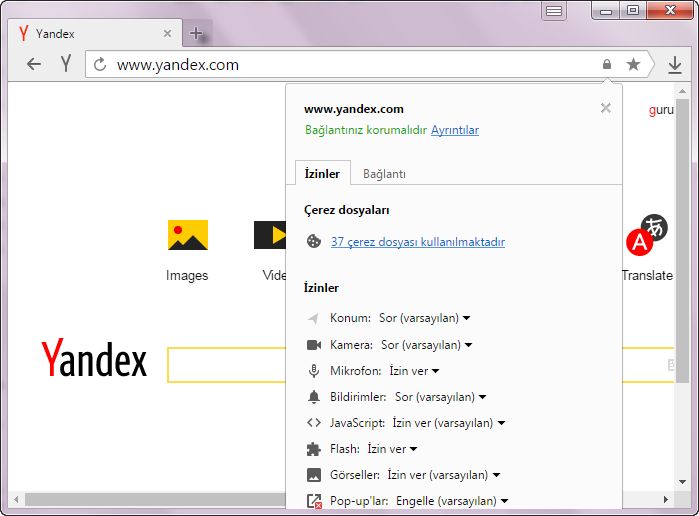The height and width of the screenshot is (516, 699).
Task: Minimize the browser window
Action: [606, 11]
